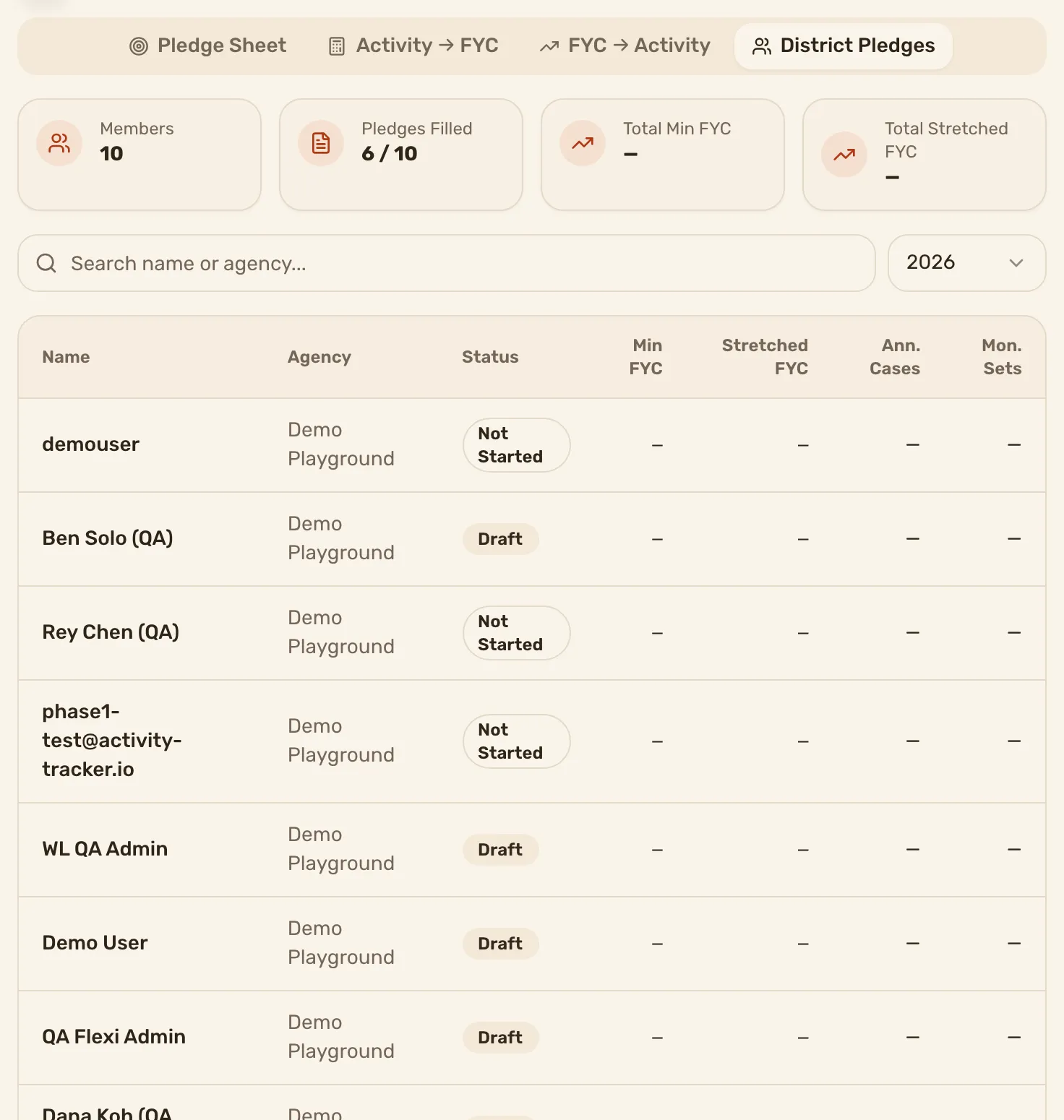Click the people icon on District Pledges tab

tap(762, 46)
